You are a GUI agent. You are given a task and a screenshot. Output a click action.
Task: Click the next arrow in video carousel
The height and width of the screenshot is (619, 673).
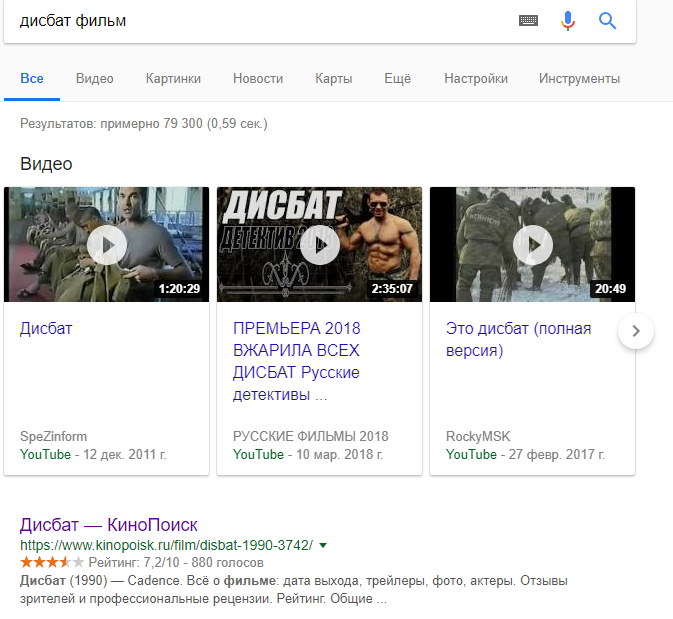coord(636,331)
